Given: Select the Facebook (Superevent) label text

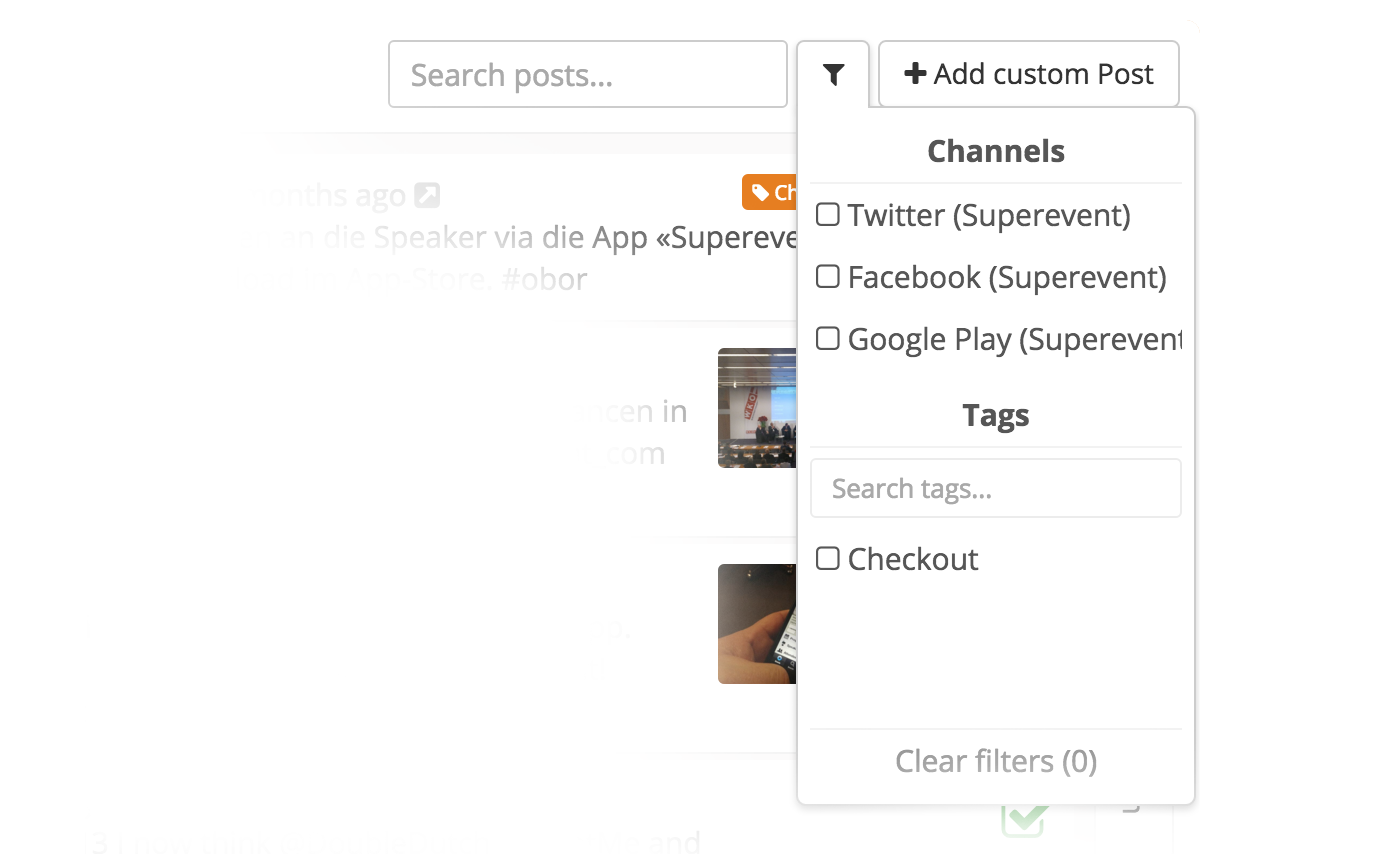Looking at the screenshot, I should 1007,277.
